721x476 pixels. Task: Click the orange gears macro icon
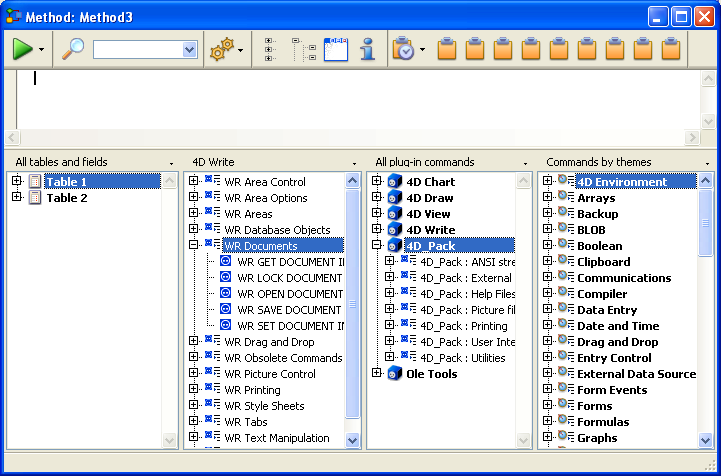220,49
